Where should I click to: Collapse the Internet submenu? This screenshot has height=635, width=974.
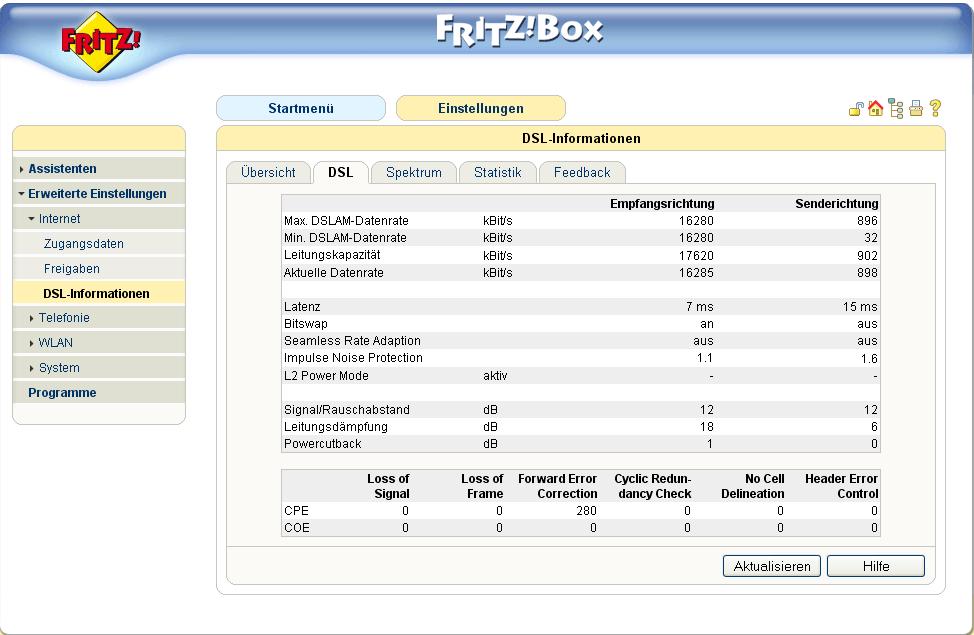(60, 219)
